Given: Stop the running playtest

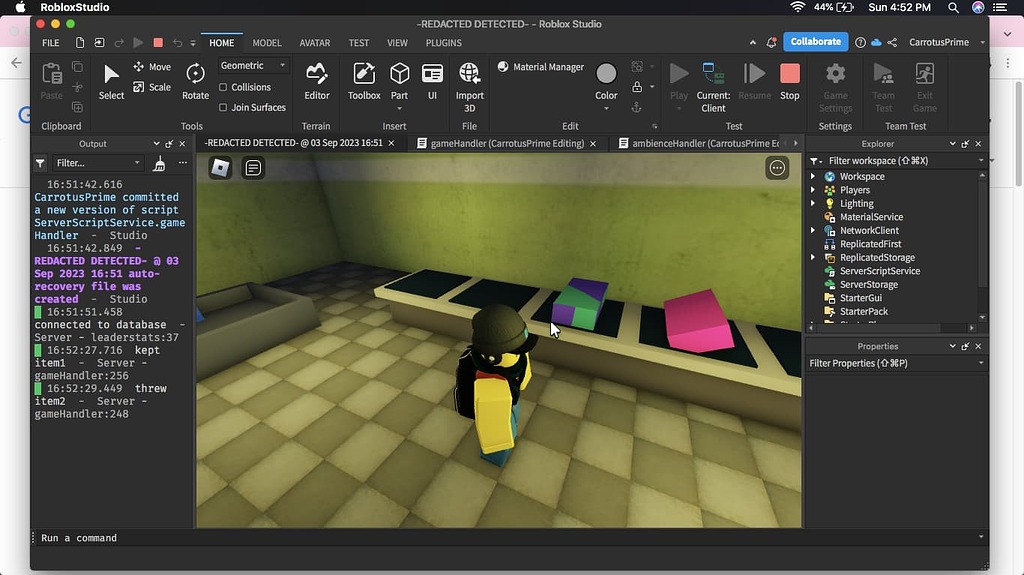Looking at the screenshot, I should 790,80.
